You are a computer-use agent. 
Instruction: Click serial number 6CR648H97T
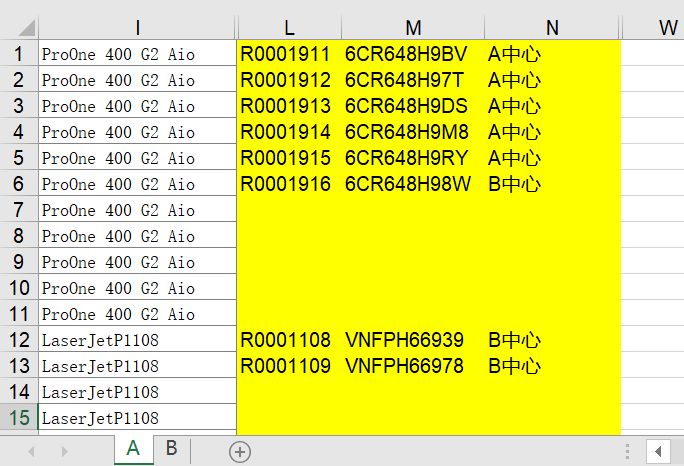pos(404,80)
